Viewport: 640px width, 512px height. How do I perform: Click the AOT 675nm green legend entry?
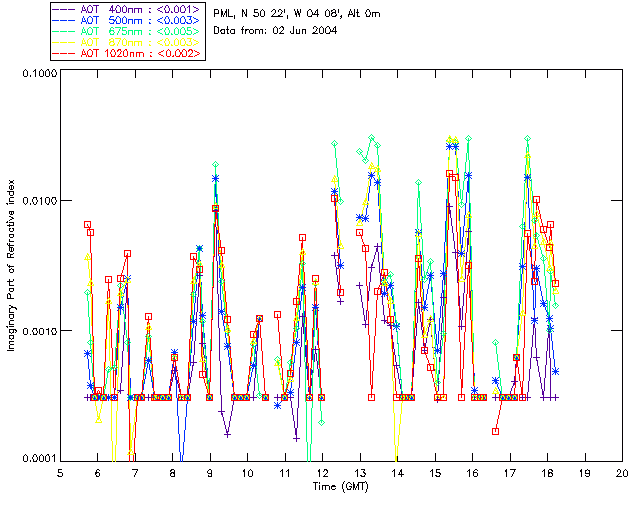coord(128,31)
